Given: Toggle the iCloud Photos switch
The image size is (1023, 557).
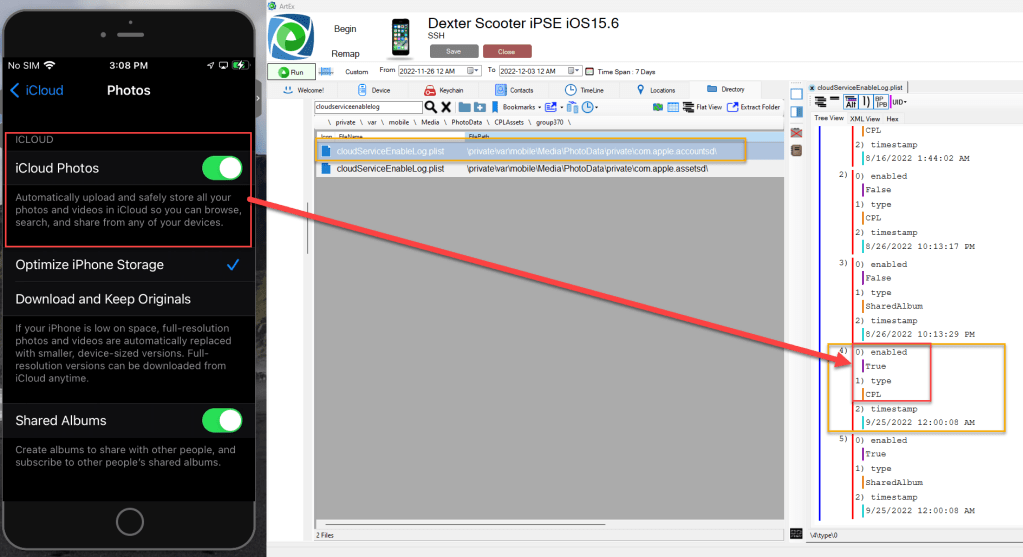Looking at the screenshot, I should (x=222, y=168).
